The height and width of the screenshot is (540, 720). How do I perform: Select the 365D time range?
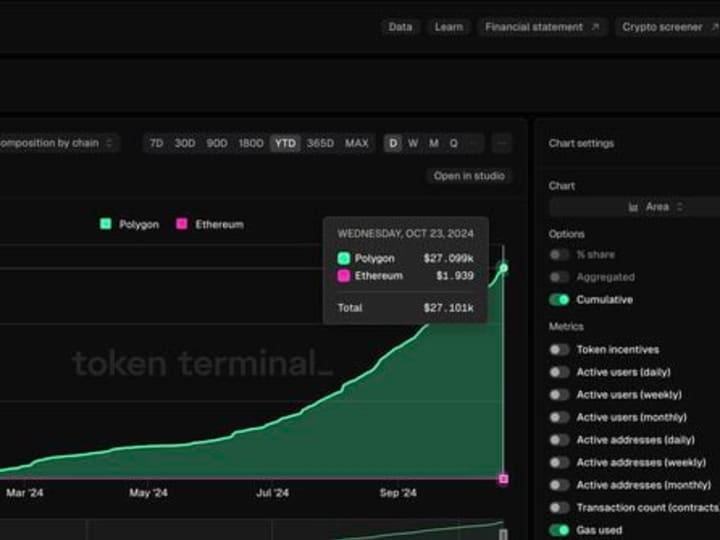tap(320, 143)
